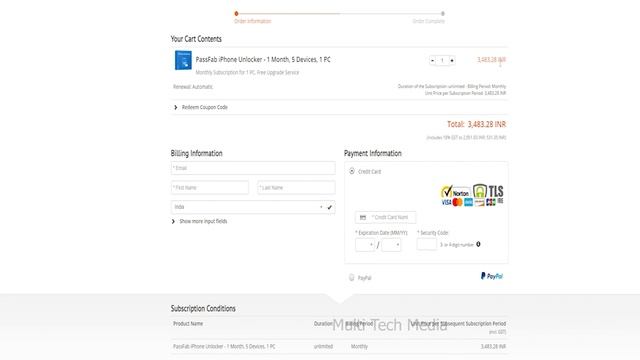Click the First Name input field

[210, 187]
